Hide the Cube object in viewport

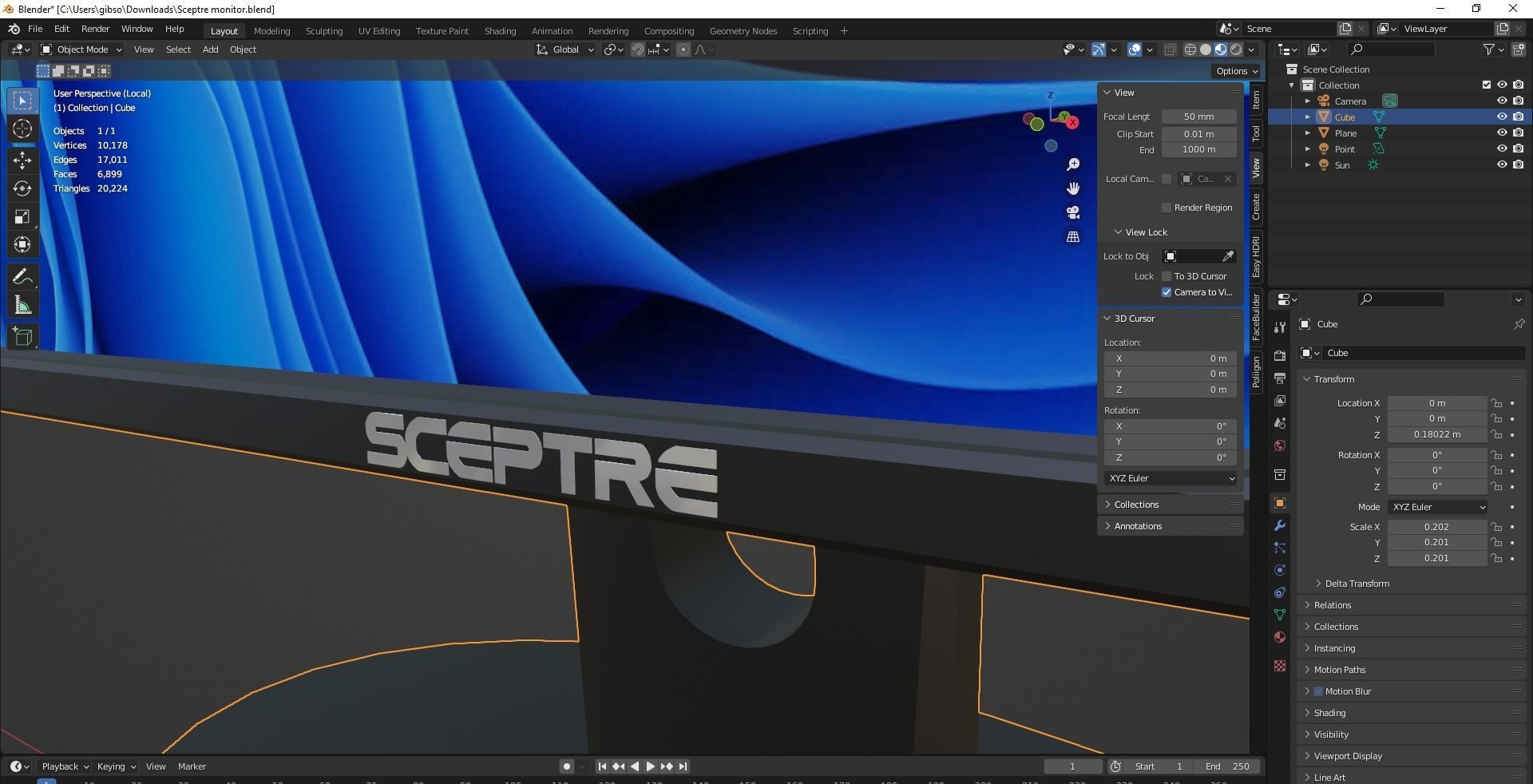click(x=1502, y=117)
